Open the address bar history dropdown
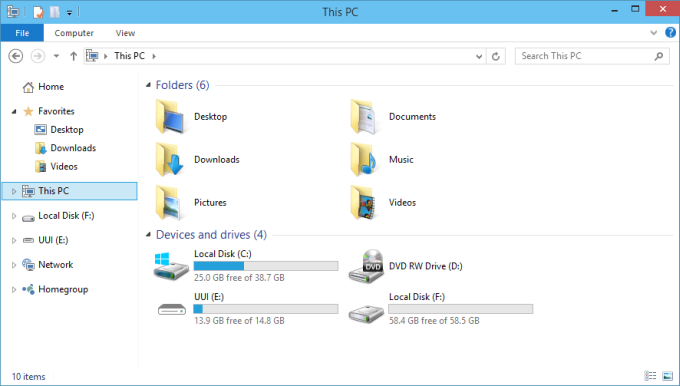This screenshot has width=680, height=386. tap(479, 56)
